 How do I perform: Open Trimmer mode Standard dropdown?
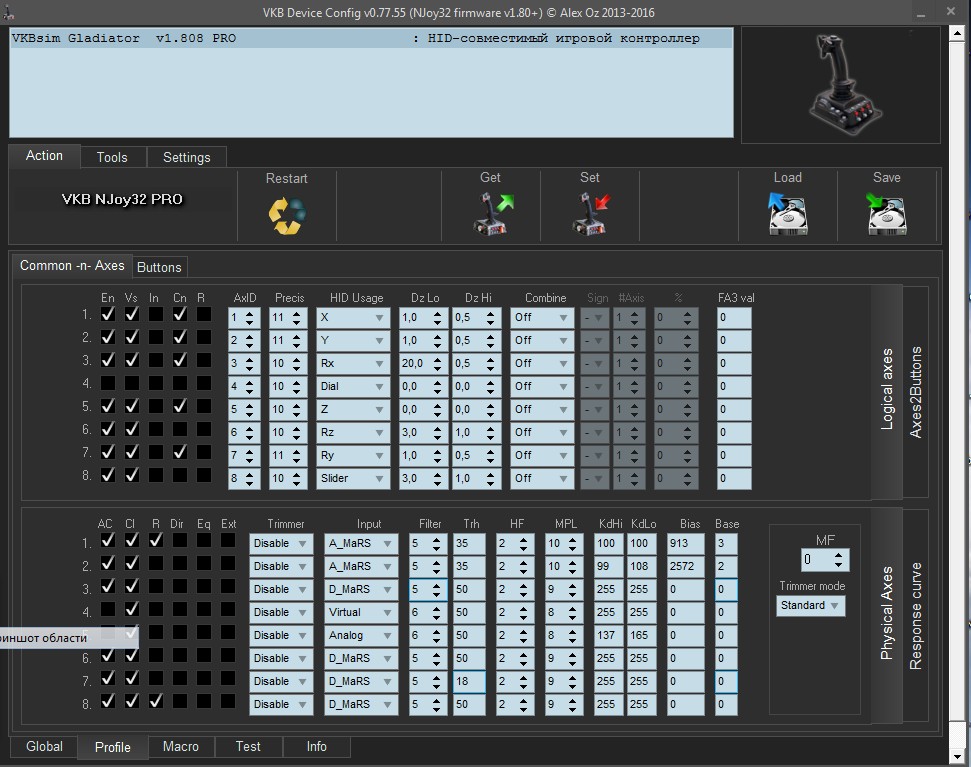click(810, 605)
